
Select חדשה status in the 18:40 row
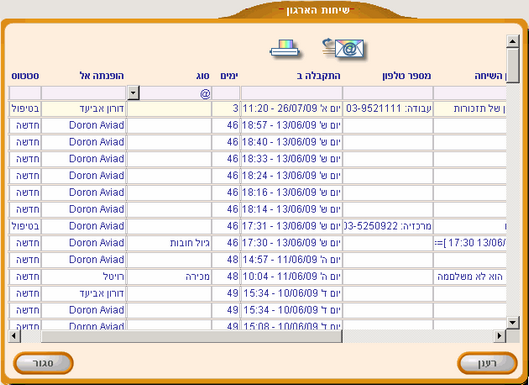[25, 142]
